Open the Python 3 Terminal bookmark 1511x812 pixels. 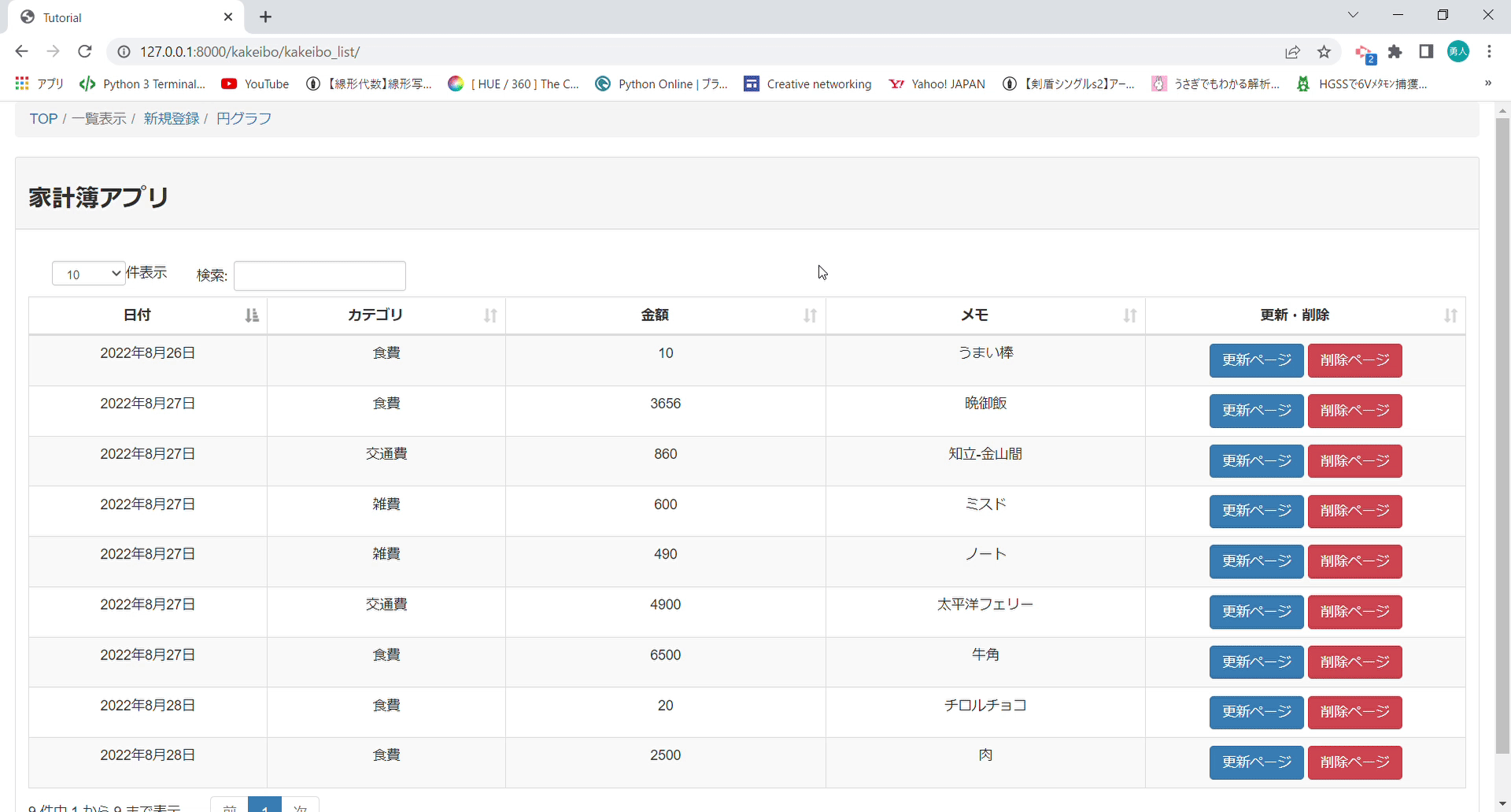pos(142,83)
